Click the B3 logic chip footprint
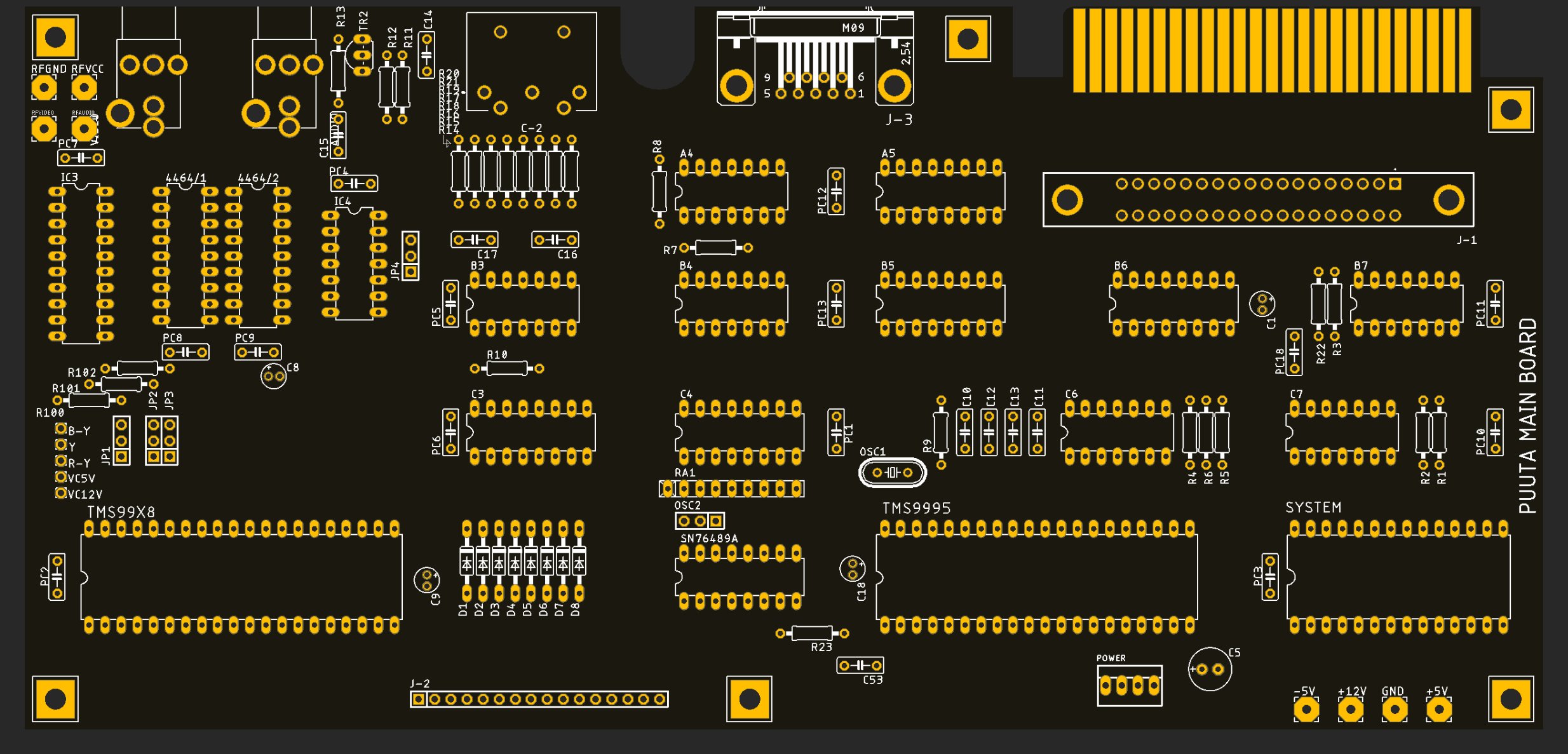Image resolution: width=1568 pixels, height=754 pixels. tap(523, 304)
